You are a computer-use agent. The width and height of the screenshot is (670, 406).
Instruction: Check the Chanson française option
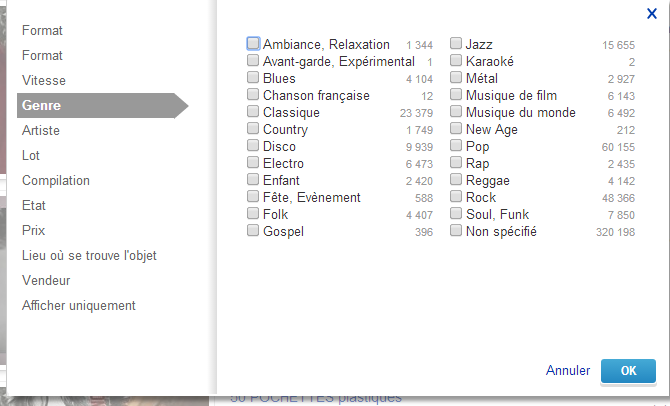pos(253,95)
